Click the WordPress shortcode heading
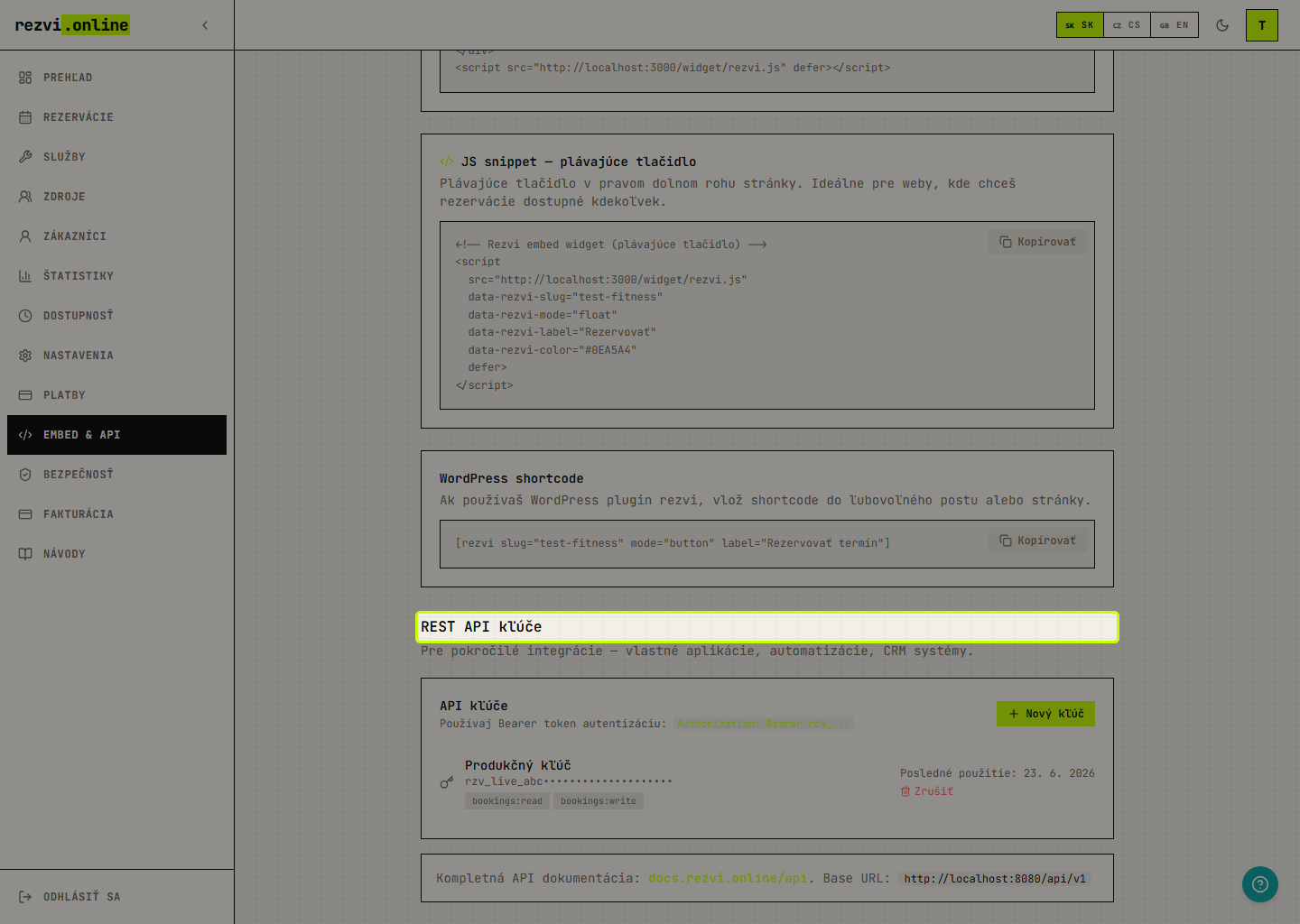Viewport: 1300px width, 924px height. click(512, 478)
